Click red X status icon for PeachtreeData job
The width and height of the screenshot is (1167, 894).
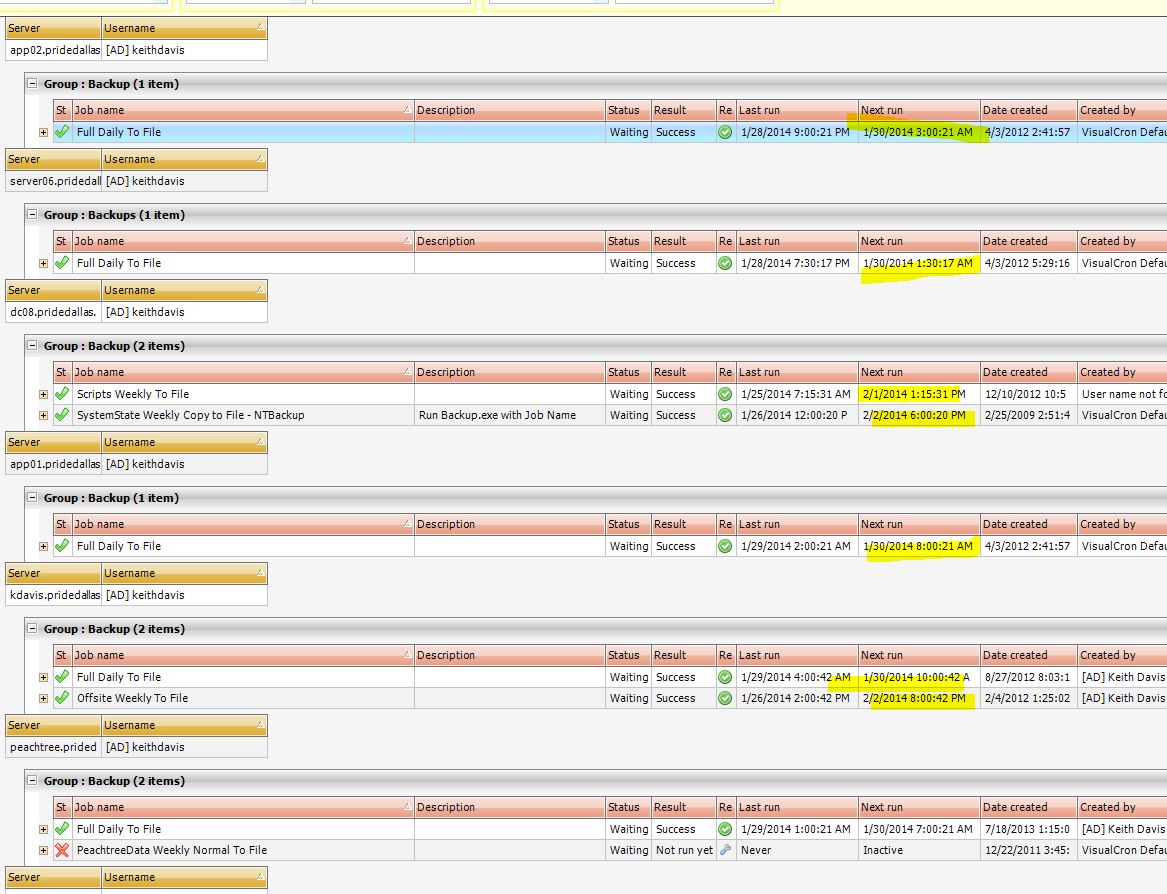tap(62, 850)
